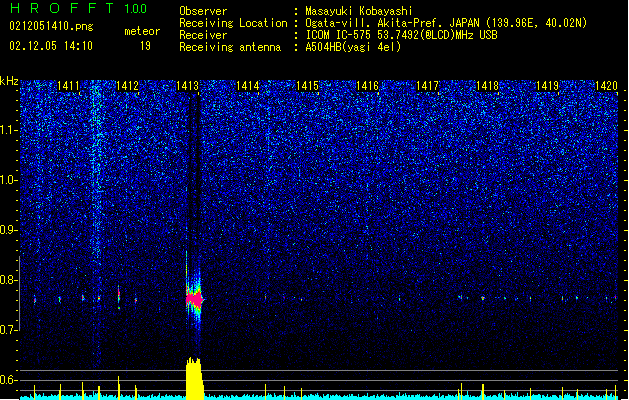
Task: Click the 1418 time marker
Action: pyautogui.click(x=487, y=86)
